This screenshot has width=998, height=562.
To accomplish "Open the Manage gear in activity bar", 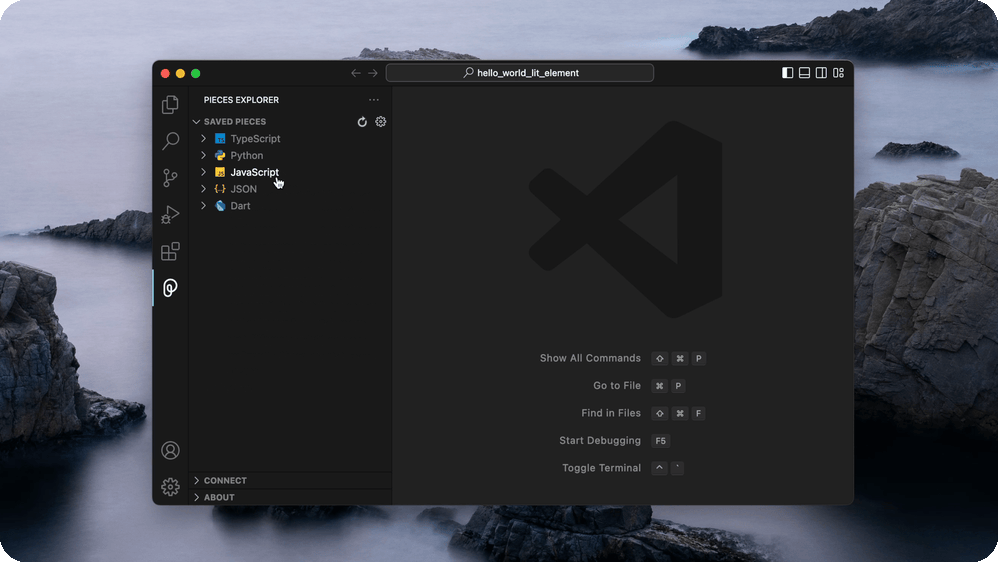I will click(170, 487).
